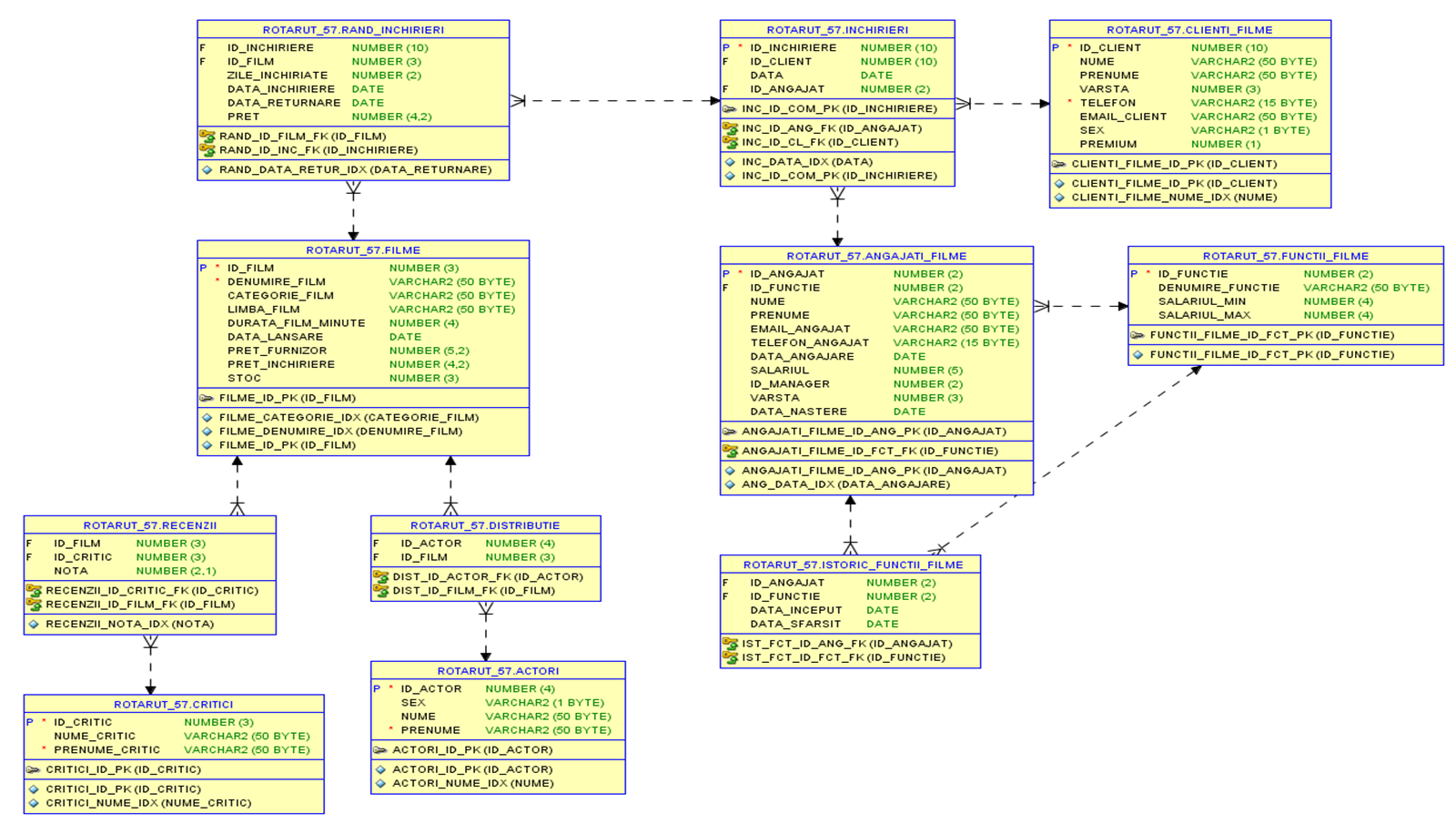This screenshot has width=1456, height=824.
Task: Click the diamond icon for ANG_DATA_IDX
Action: click(x=729, y=484)
